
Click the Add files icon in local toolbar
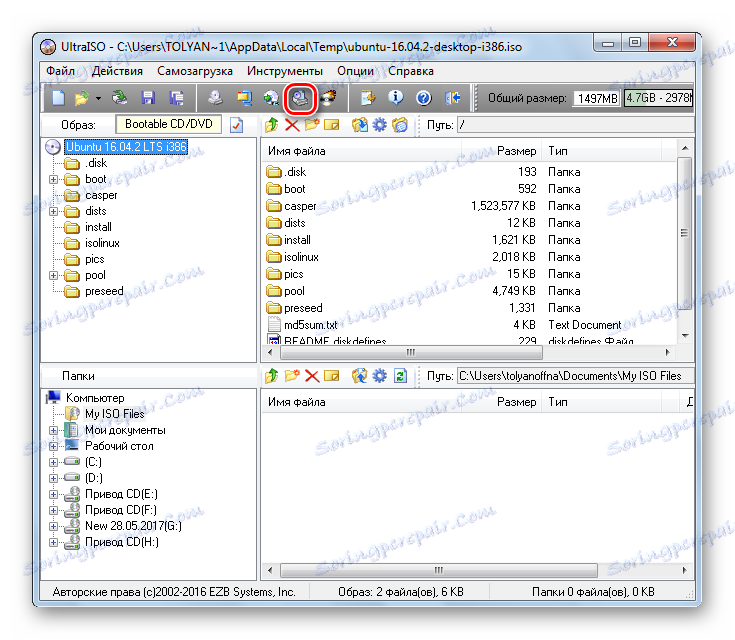coord(360,376)
